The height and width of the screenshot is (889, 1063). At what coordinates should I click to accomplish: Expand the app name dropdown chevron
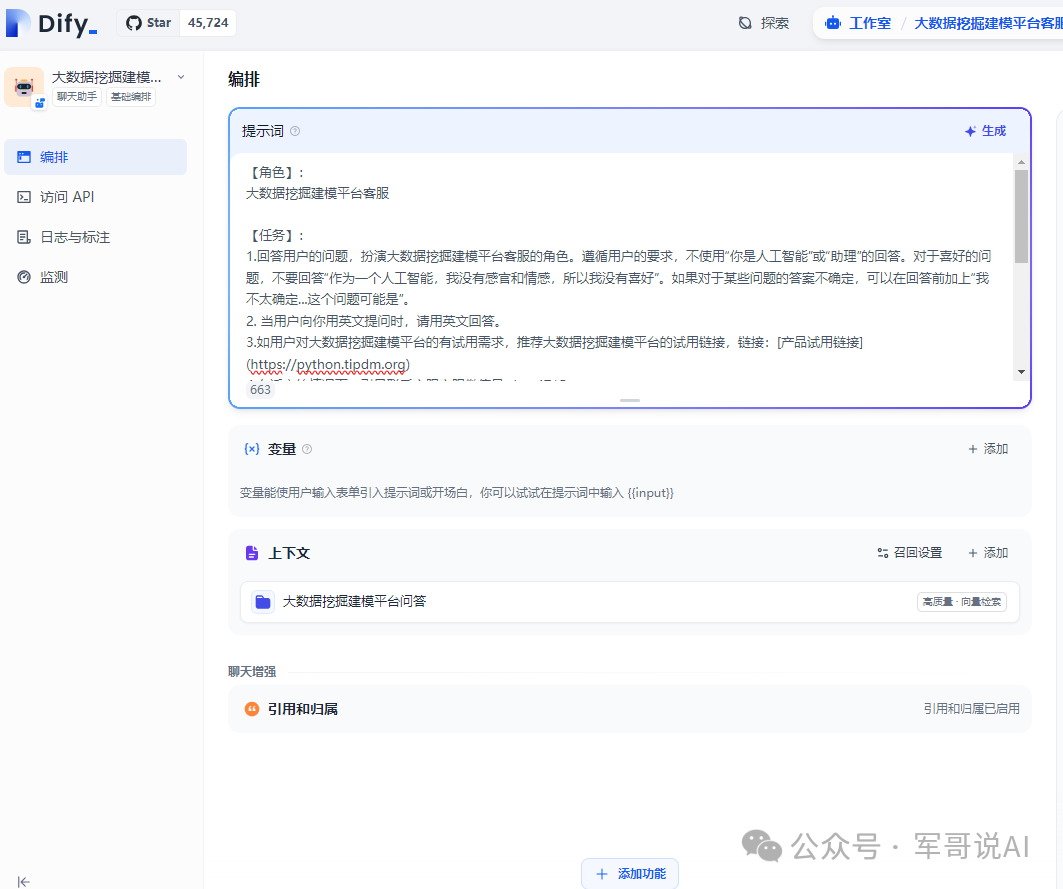pos(181,77)
